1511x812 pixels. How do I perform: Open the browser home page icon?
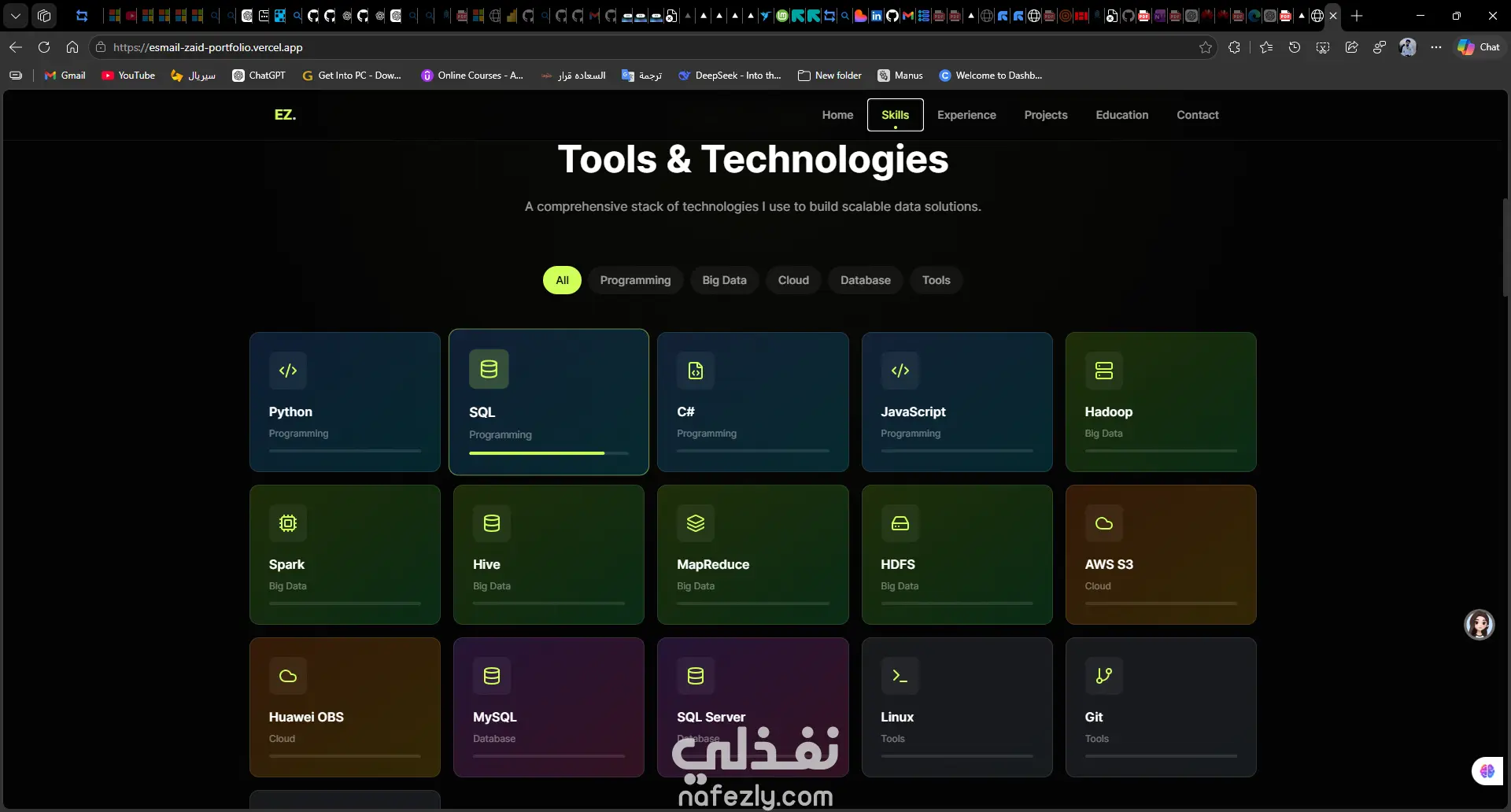coord(72,47)
